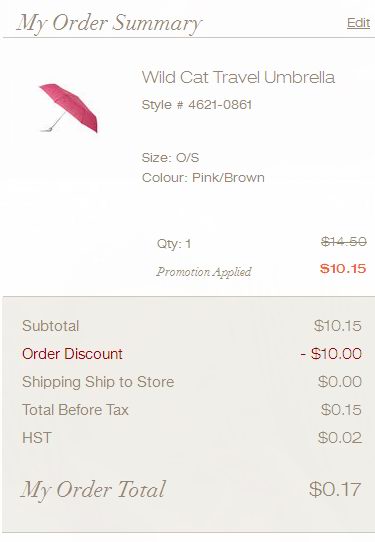Viewport: 375px width, 542px height.
Task: Click the Subtotal amount $10.15
Action: coord(338,326)
